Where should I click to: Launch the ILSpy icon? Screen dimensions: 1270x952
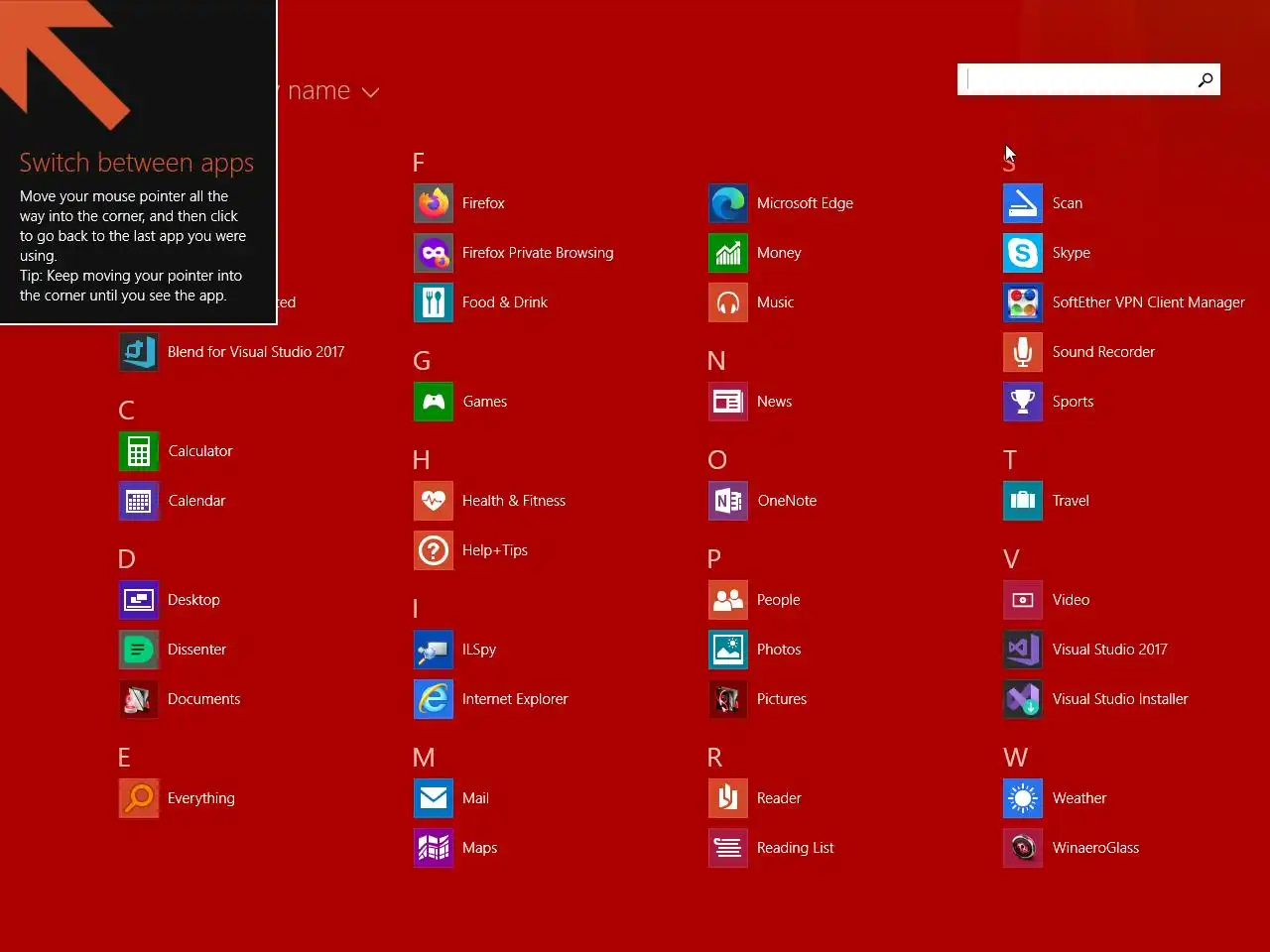(434, 650)
